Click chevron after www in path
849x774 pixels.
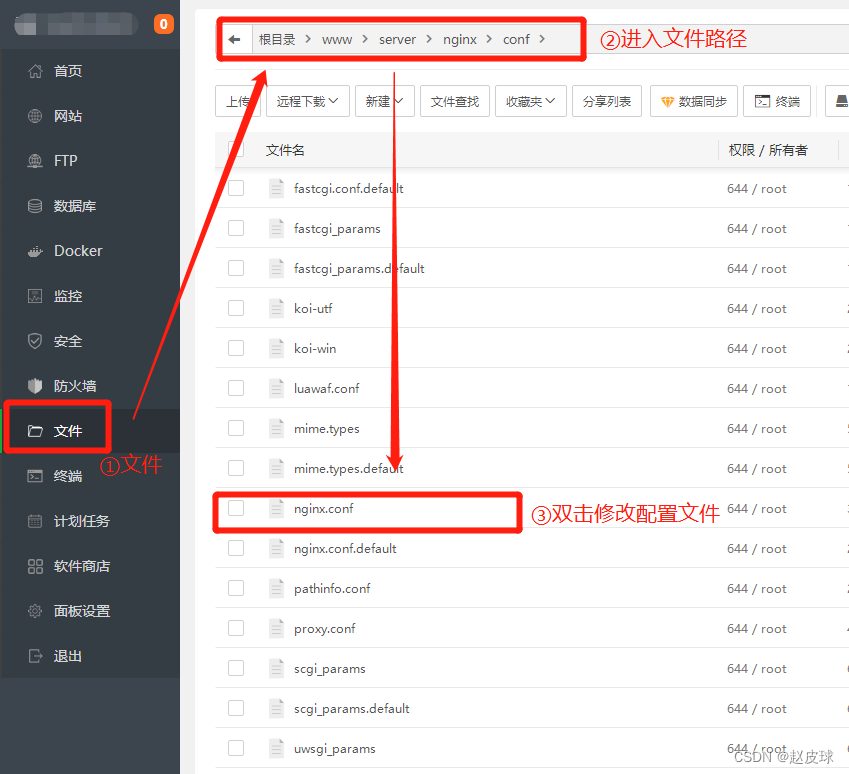point(365,39)
